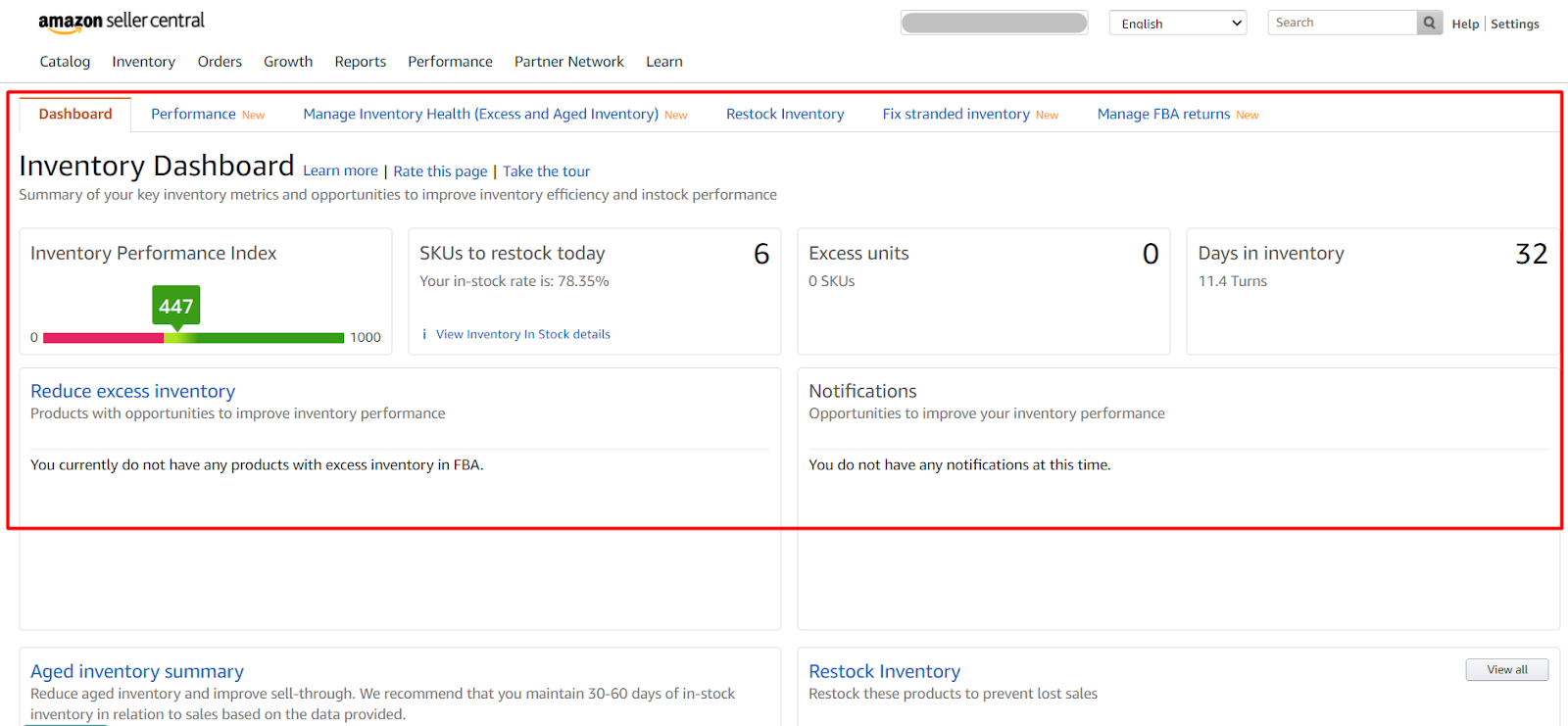Open the Performance menu in top navigation
Image resolution: width=1568 pixels, height=726 pixels.
point(451,62)
